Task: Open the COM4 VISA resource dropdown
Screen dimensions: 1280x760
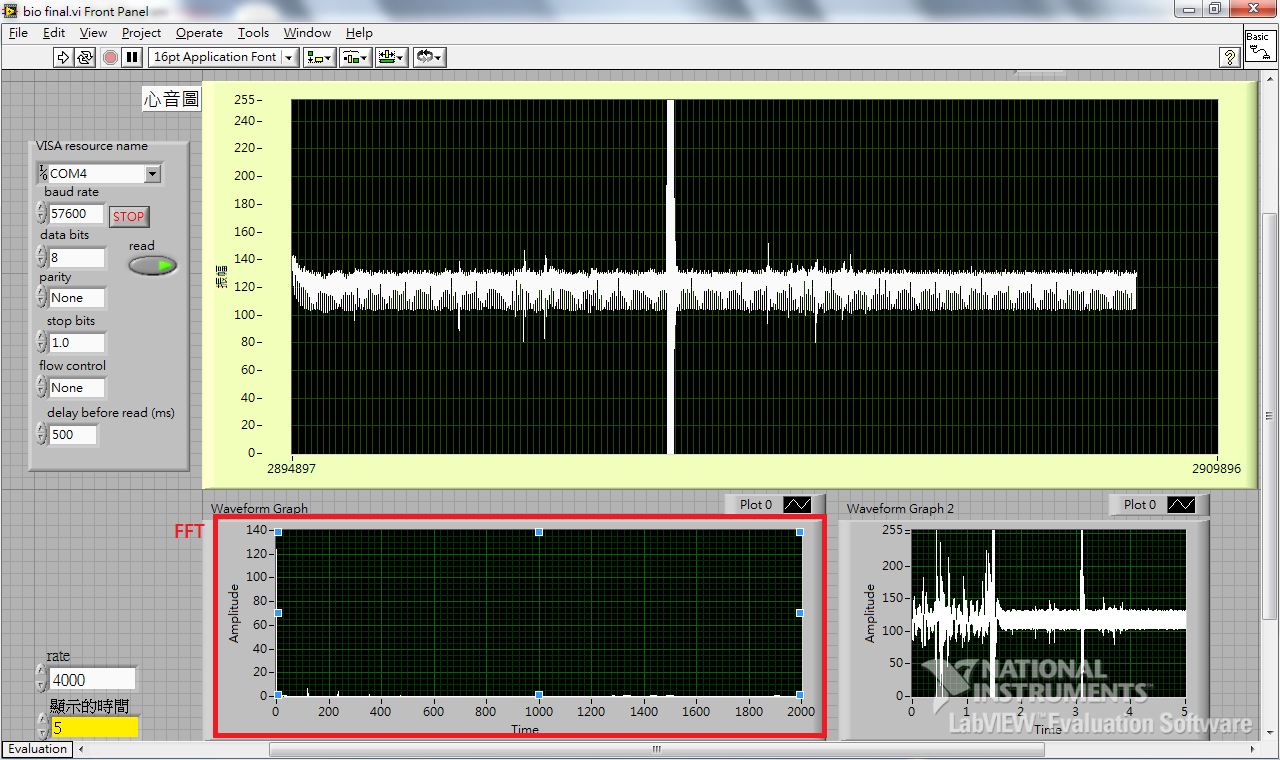Action: [152, 174]
